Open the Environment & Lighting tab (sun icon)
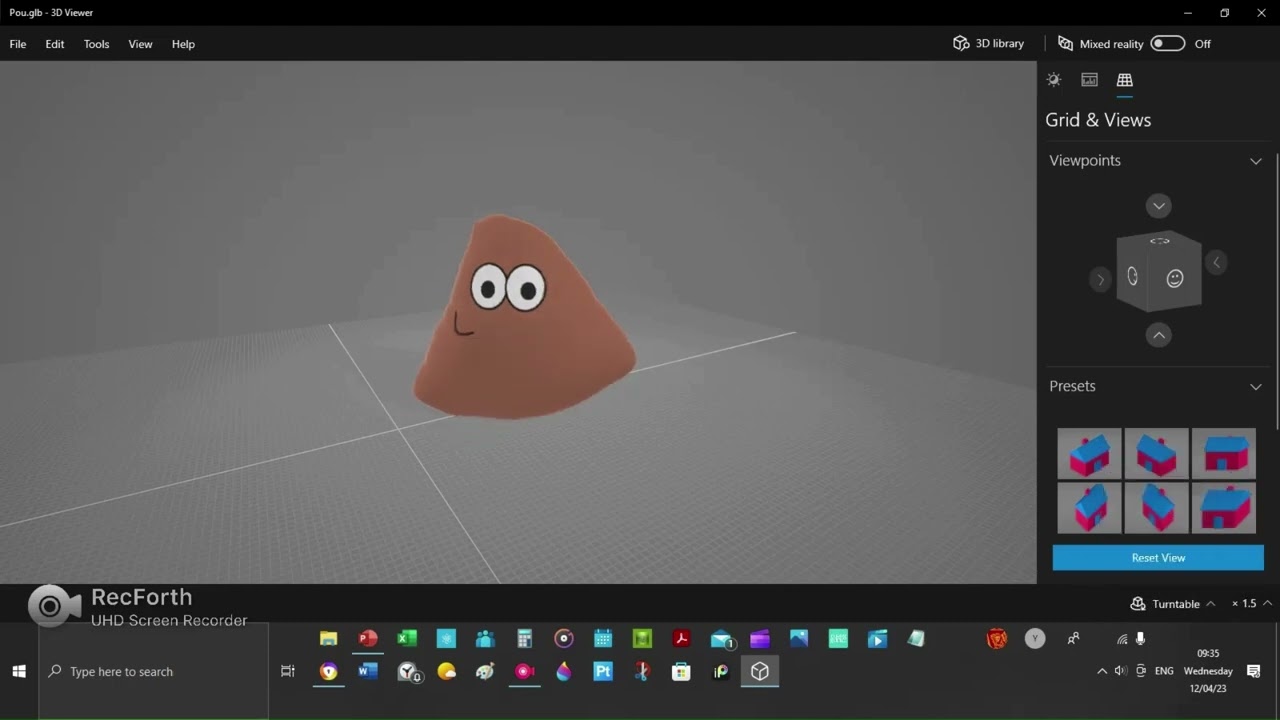The width and height of the screenshot is (1280, 720). tap(1053, 80)
